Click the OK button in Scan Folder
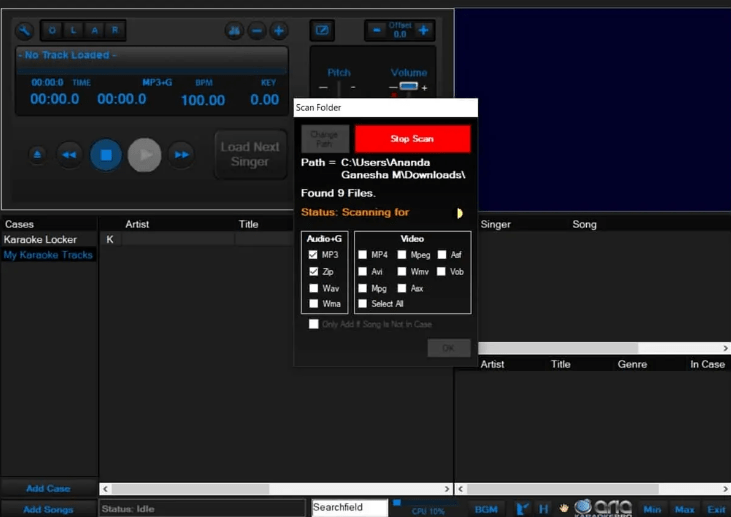The height and width of the screenshot is (517, 731). [448, 348]
